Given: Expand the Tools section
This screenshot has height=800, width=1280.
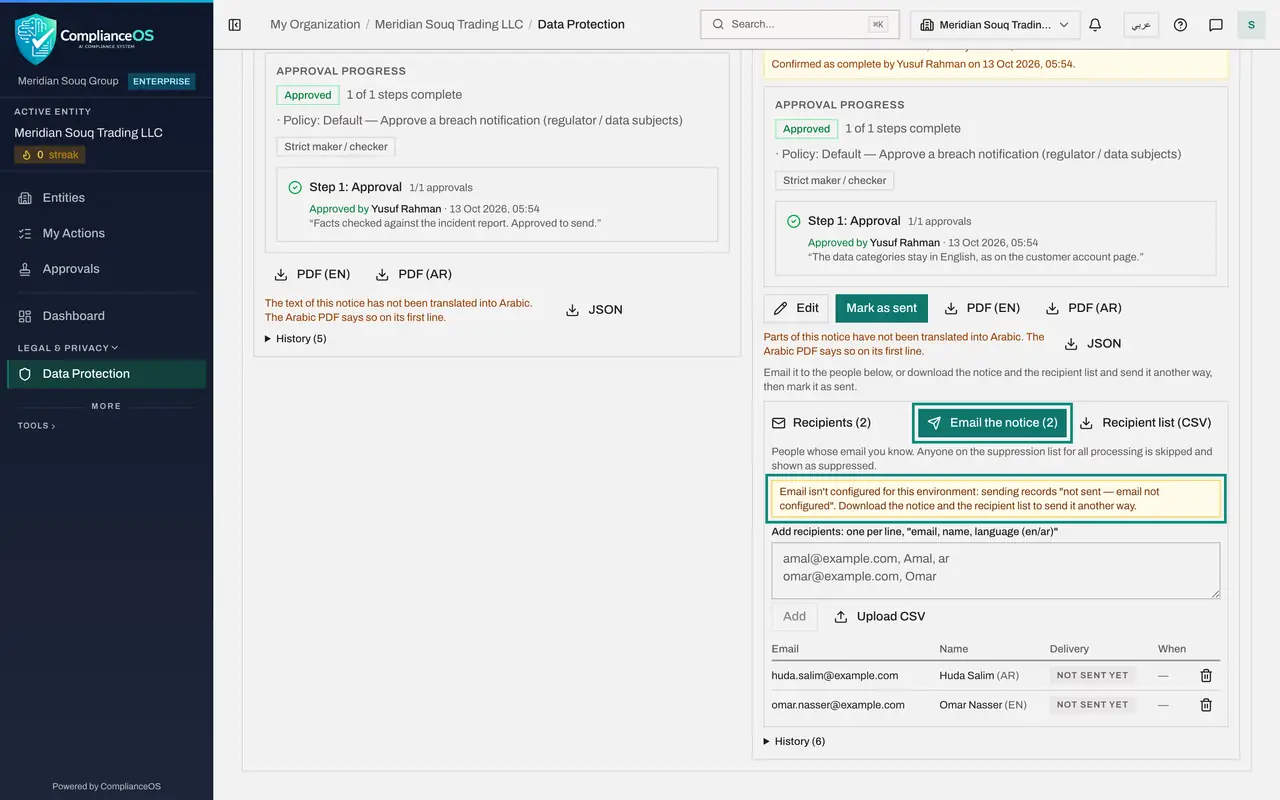Looking at the screenshot, I should tap(37, 426).
